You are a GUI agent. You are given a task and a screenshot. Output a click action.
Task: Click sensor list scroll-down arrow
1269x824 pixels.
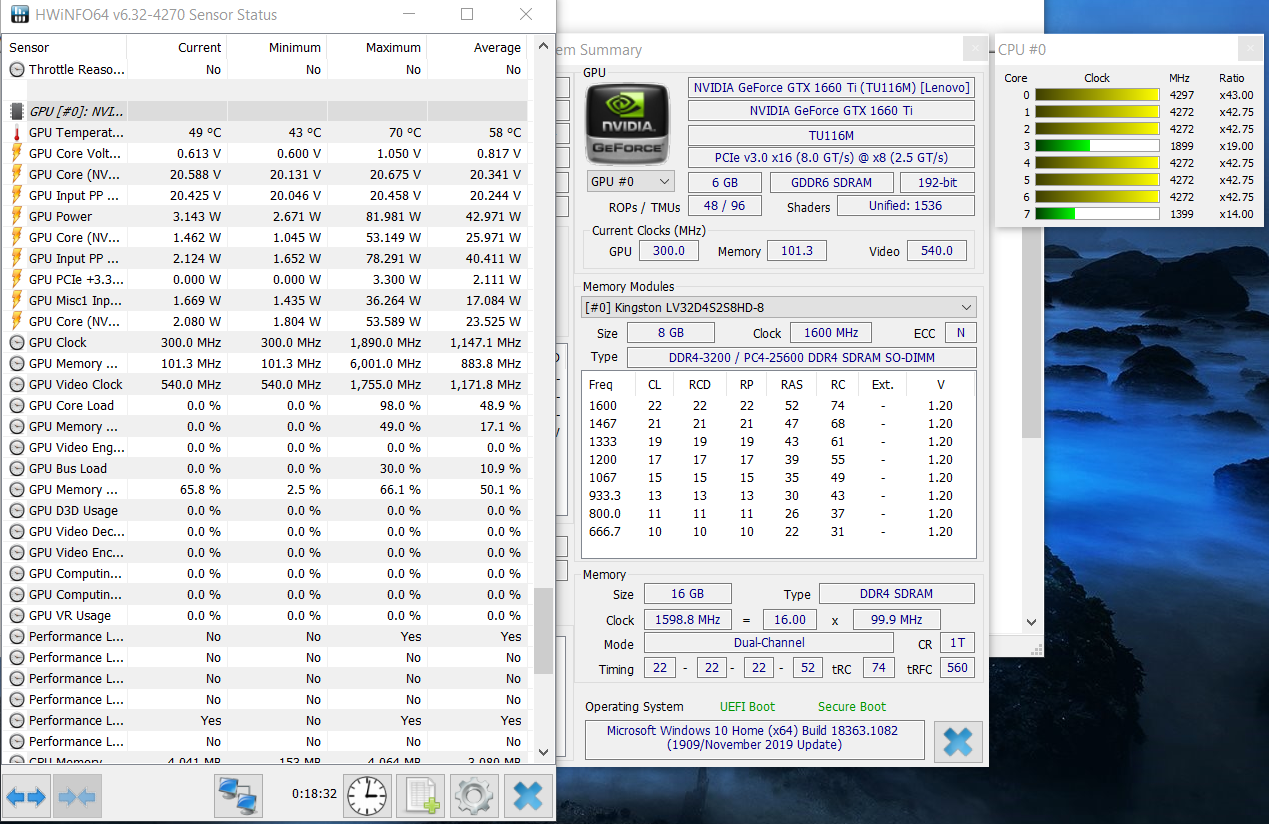tap(543, 752)
